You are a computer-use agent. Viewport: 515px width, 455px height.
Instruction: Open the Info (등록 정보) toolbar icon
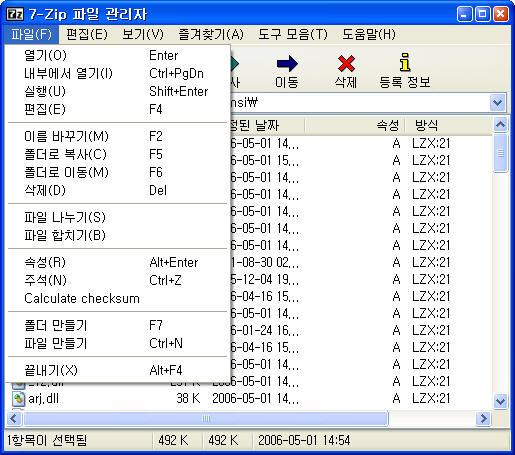coord(405,62)
